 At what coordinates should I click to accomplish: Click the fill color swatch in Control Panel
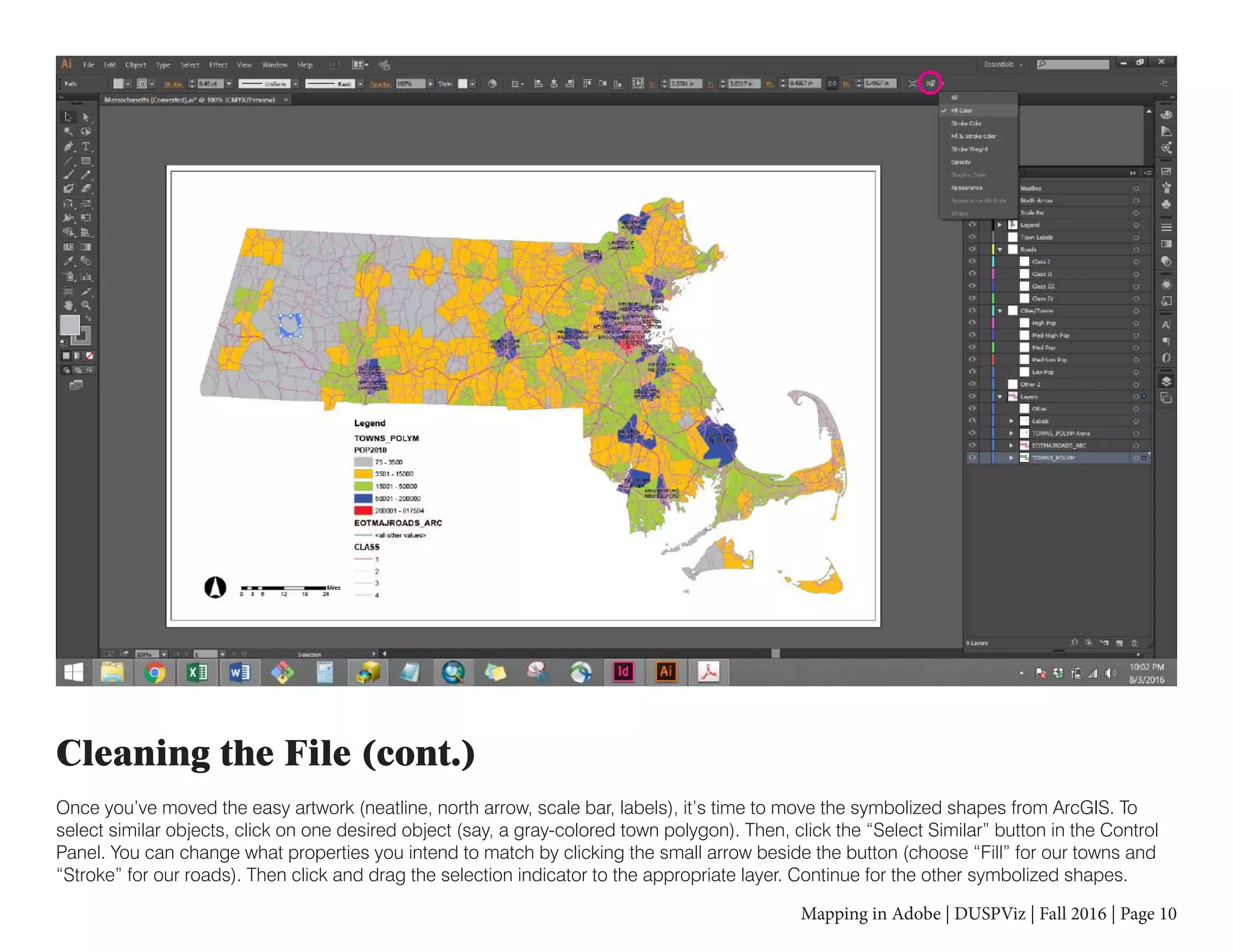pyautogui.click(x=119, y=84)
